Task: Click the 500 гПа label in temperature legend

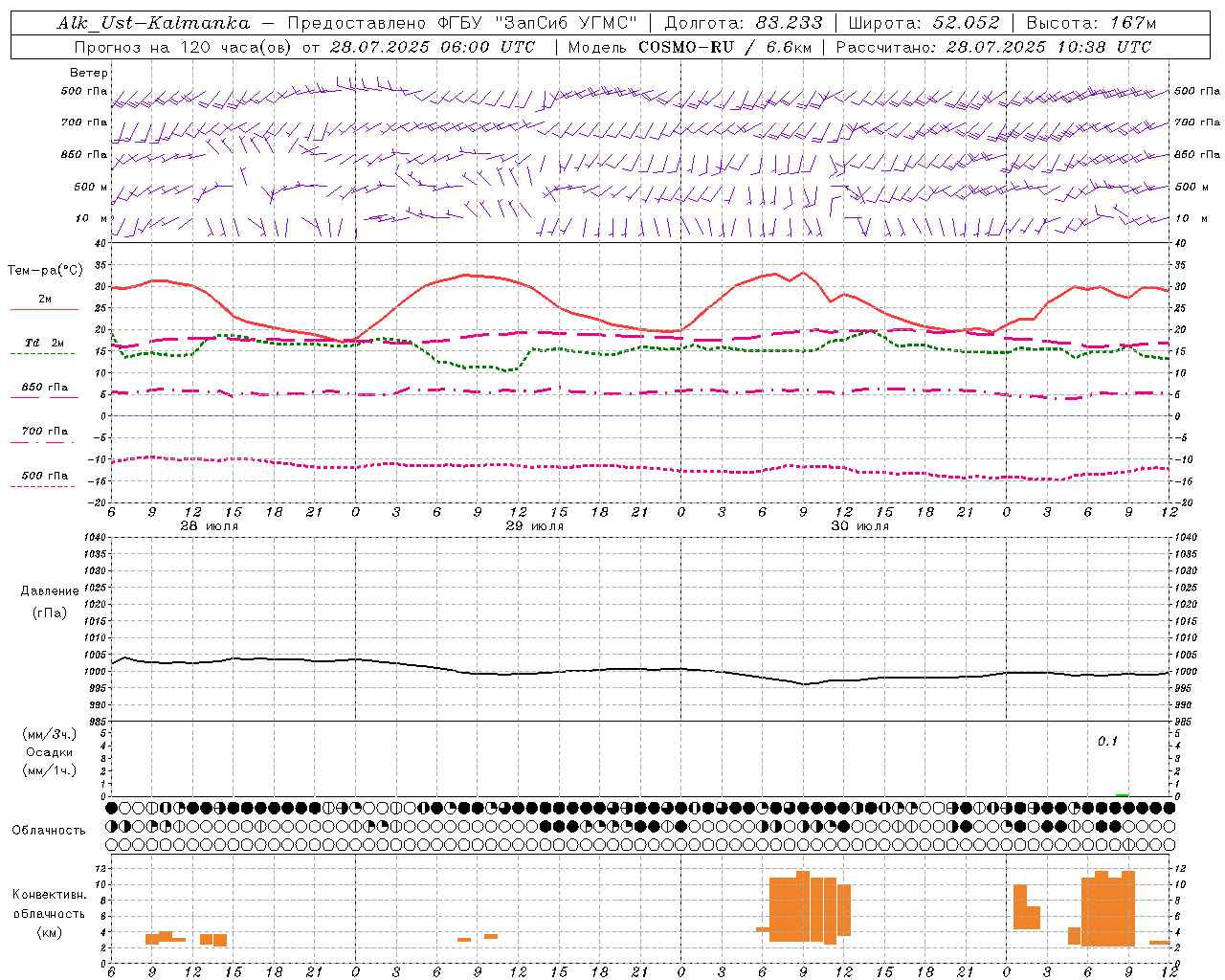Action: [x=44, y=476]
